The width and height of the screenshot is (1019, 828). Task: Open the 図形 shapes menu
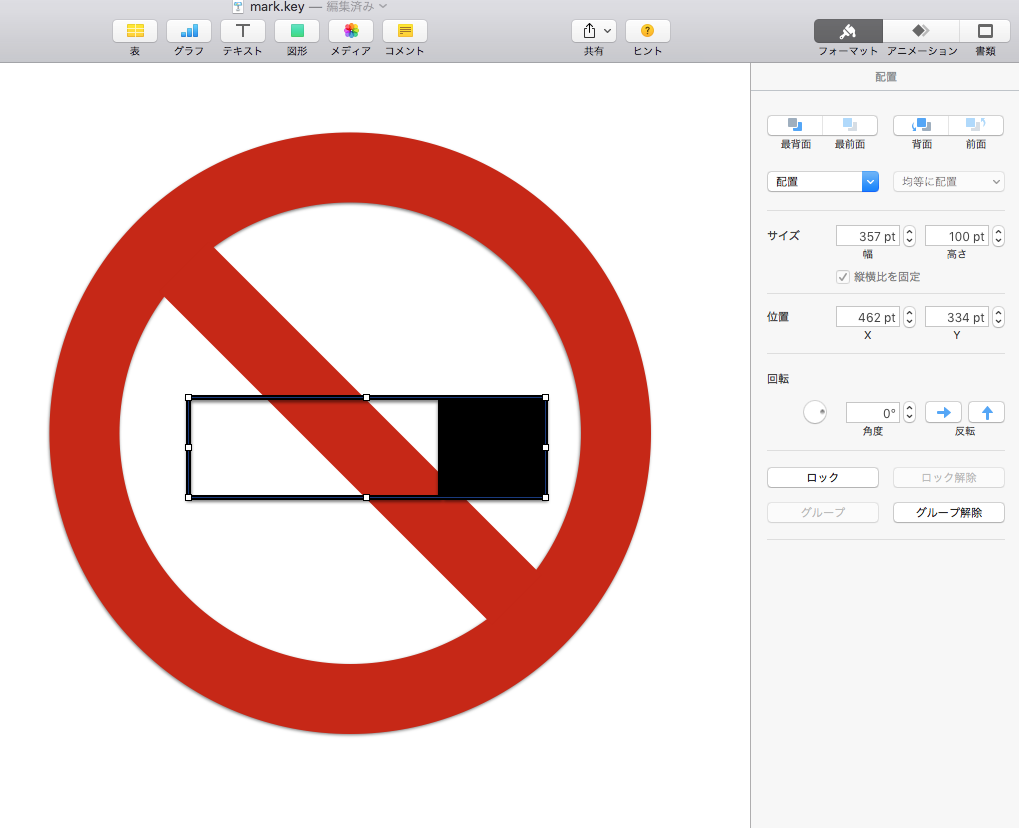pyautogui.click(x=297, y=31)
